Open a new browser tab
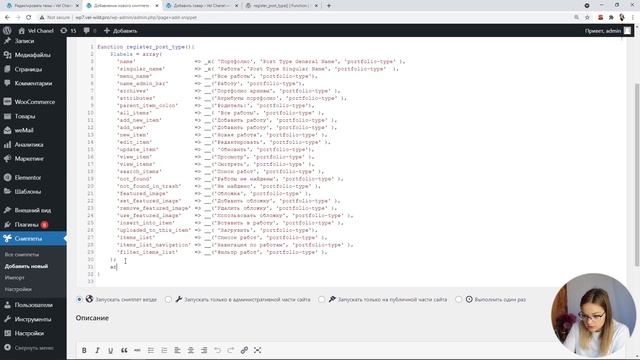The width and height of the screenshot is (640, 360). (329, 6)
